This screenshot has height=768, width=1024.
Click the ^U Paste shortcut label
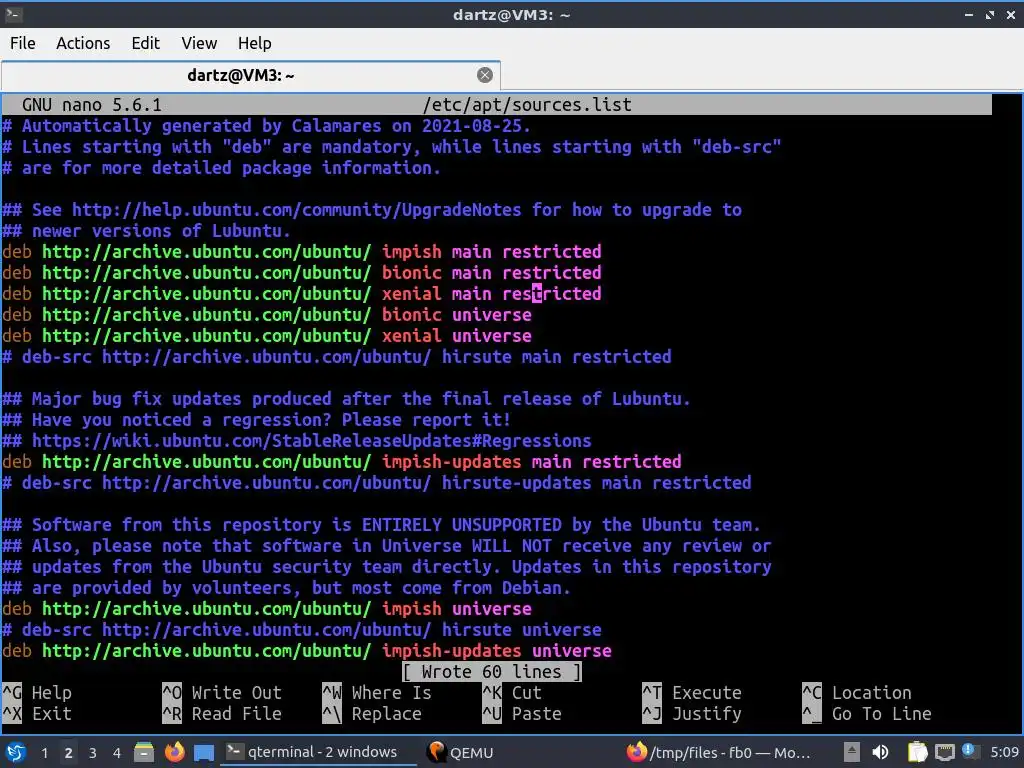pyautogui.click(x=522, y=713)
